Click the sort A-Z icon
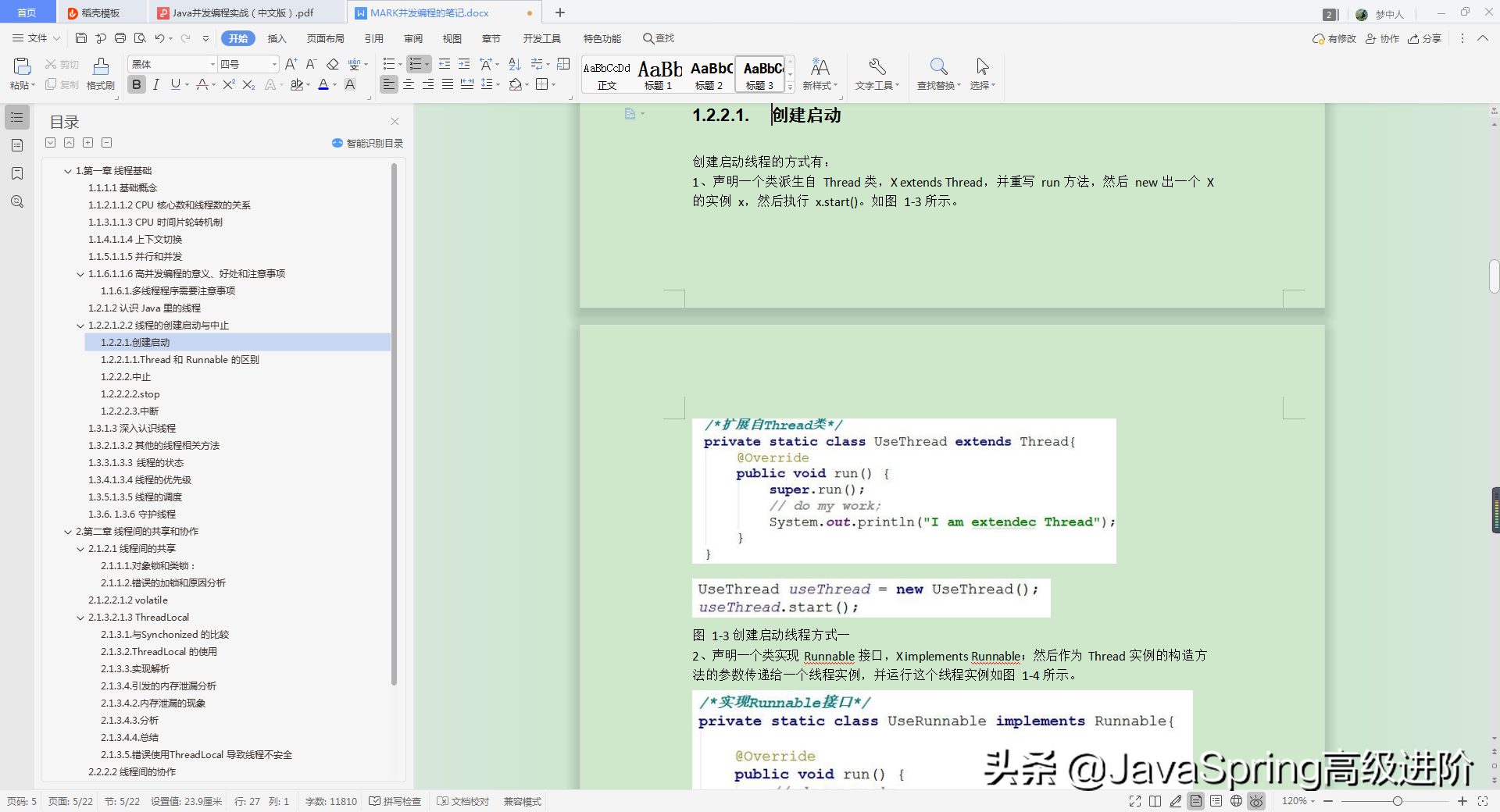 tap(514, 64)
